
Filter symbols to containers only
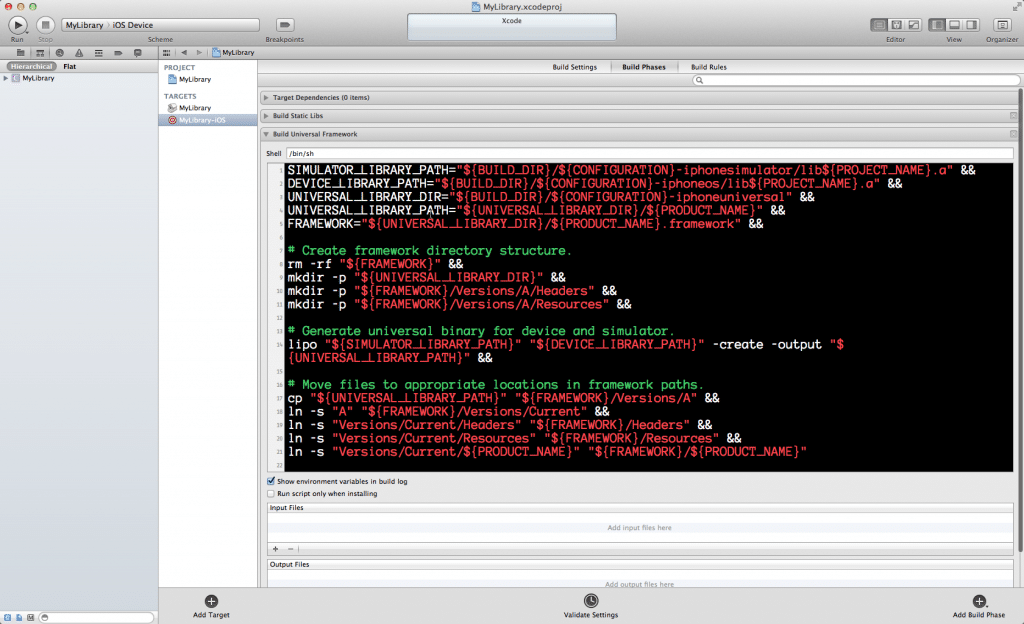tap(31, 617)
